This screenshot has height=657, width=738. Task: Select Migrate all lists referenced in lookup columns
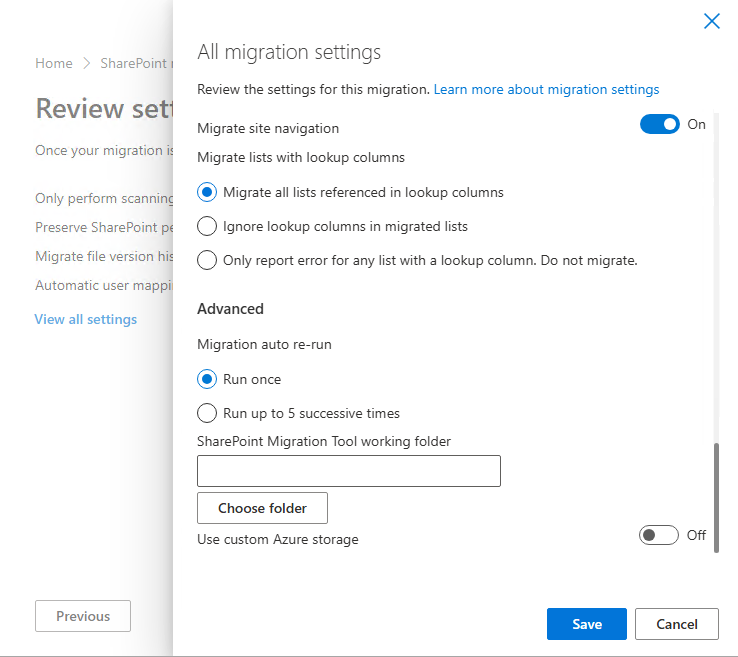[207, 192]
